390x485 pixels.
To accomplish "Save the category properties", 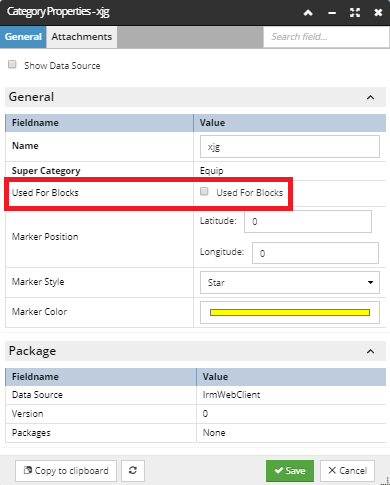I will [290, 471].
